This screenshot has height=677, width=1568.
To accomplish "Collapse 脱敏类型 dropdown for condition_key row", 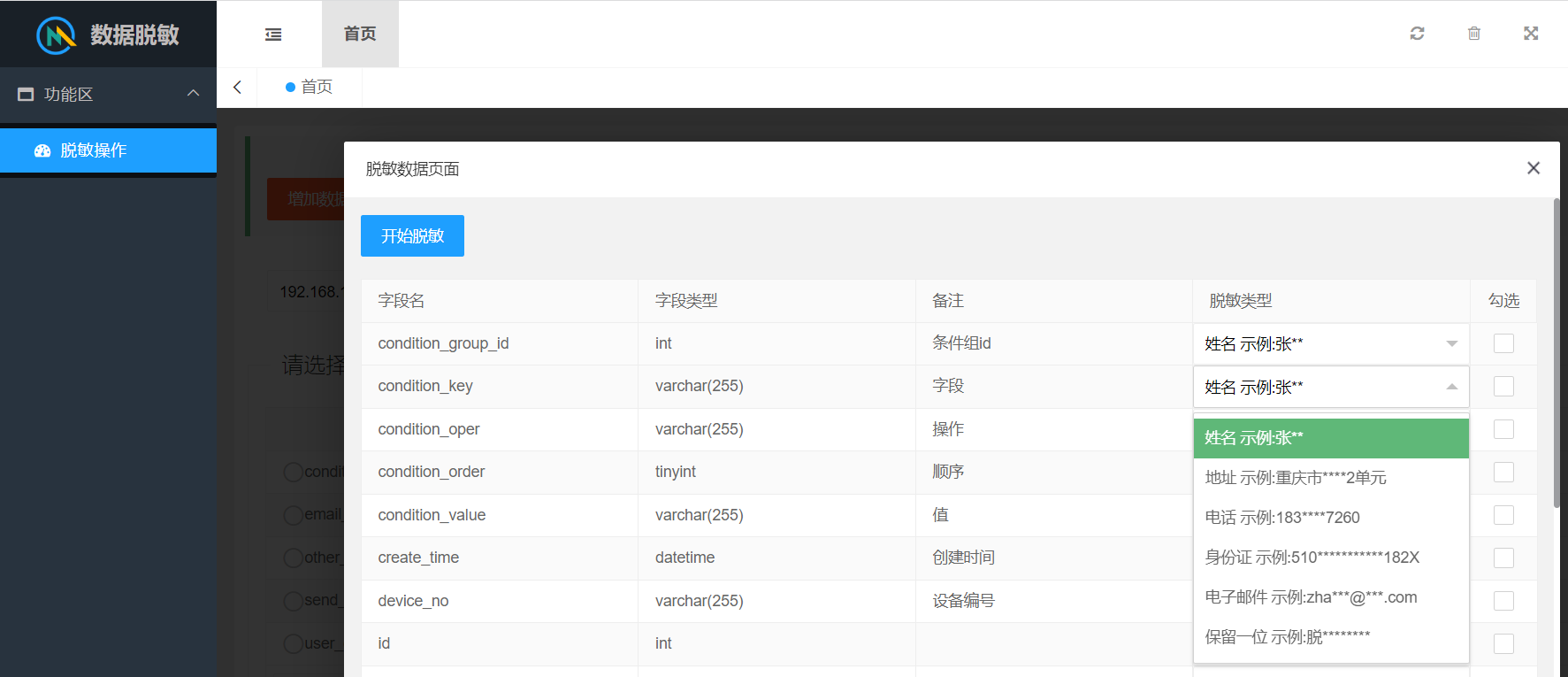I will coord(1331,387).
